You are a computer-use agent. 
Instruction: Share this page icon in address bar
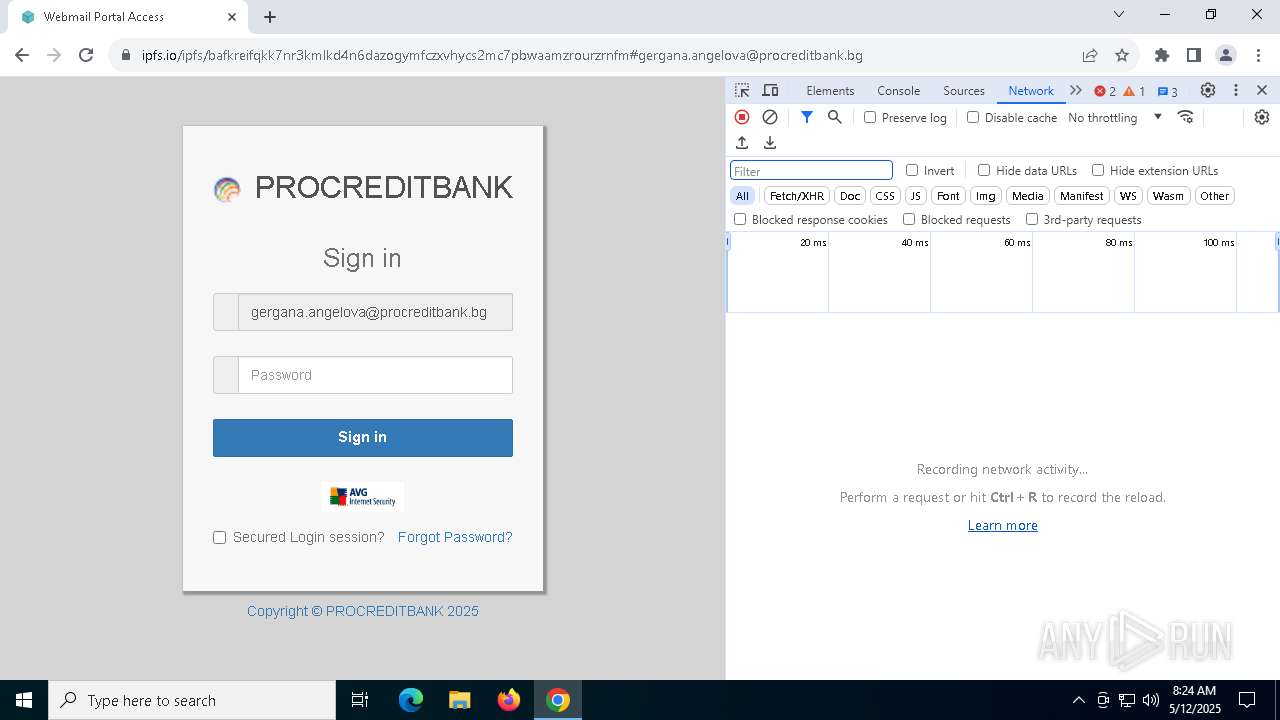1090,55
